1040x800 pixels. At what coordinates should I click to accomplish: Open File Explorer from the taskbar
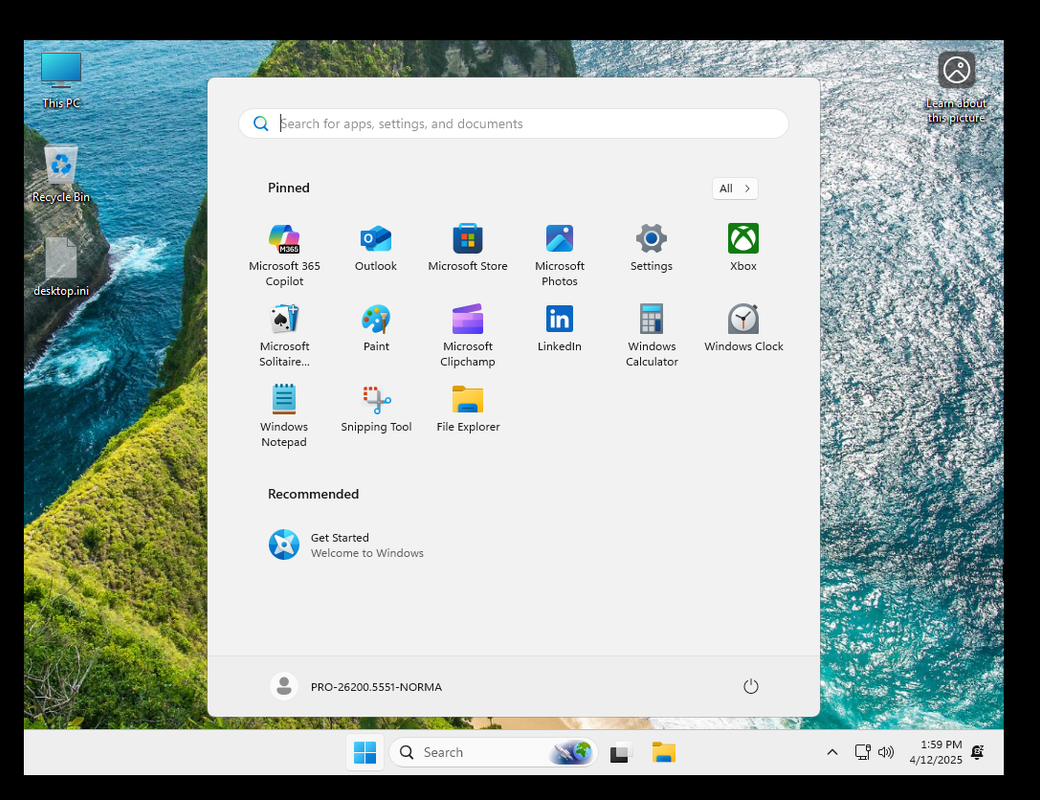663,752
